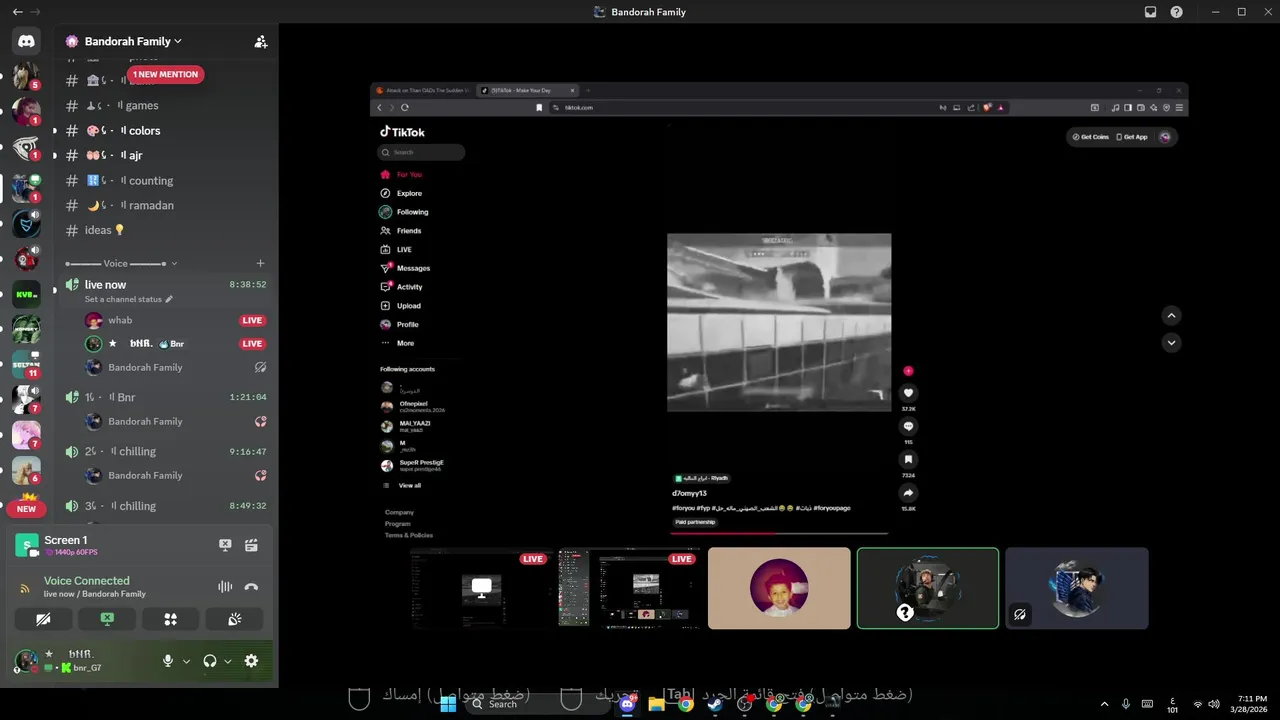The image size is (1280, 720).
Task: Open headphones output options arrow
Action: click(228, 661)
